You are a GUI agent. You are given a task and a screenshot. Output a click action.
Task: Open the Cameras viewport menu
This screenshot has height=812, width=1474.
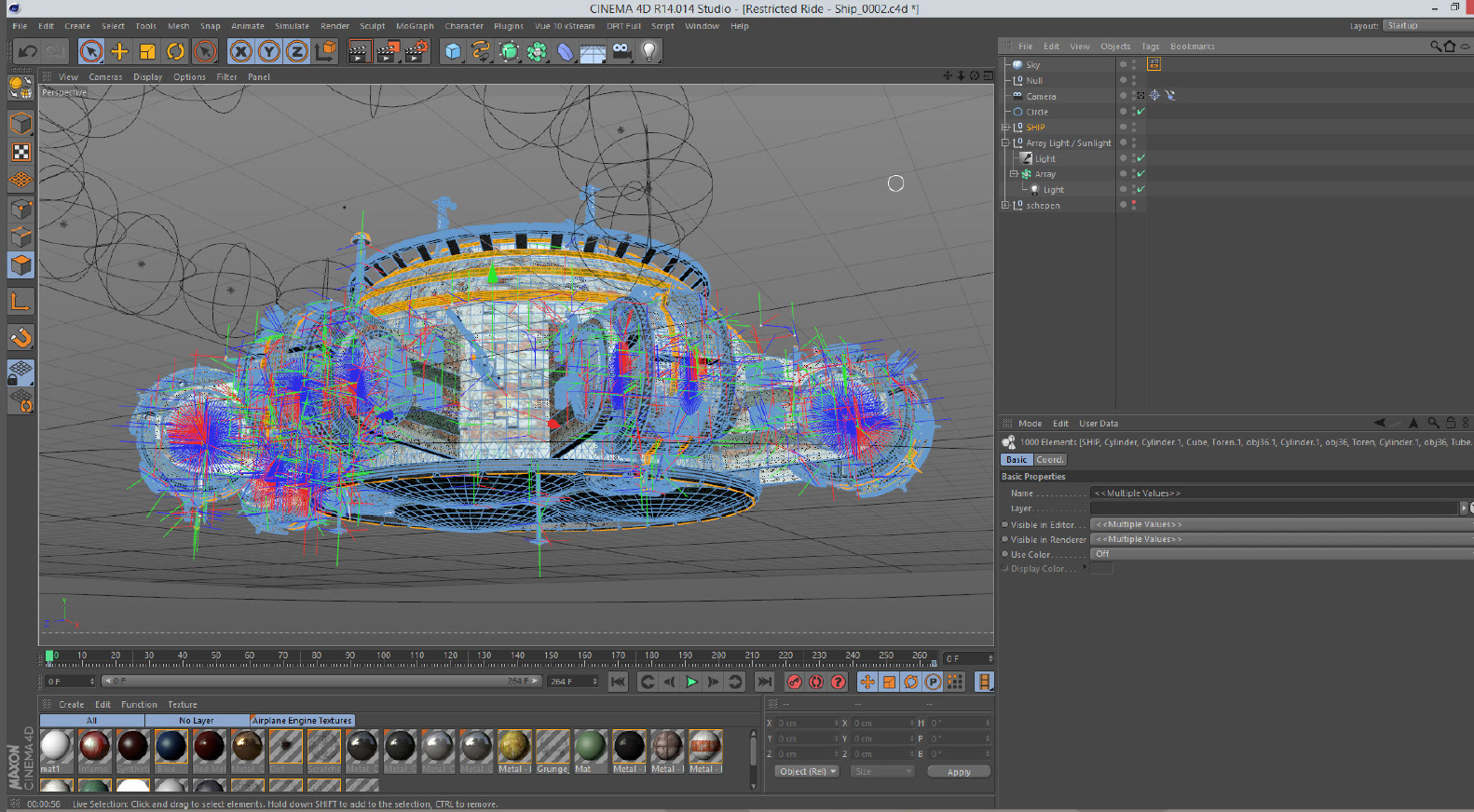[105, 77]
